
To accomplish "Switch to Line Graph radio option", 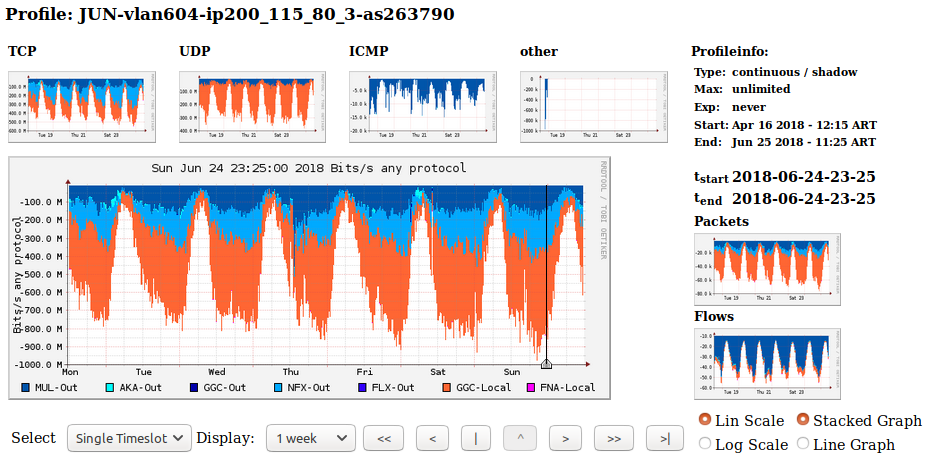I will [x=803, y=444].
